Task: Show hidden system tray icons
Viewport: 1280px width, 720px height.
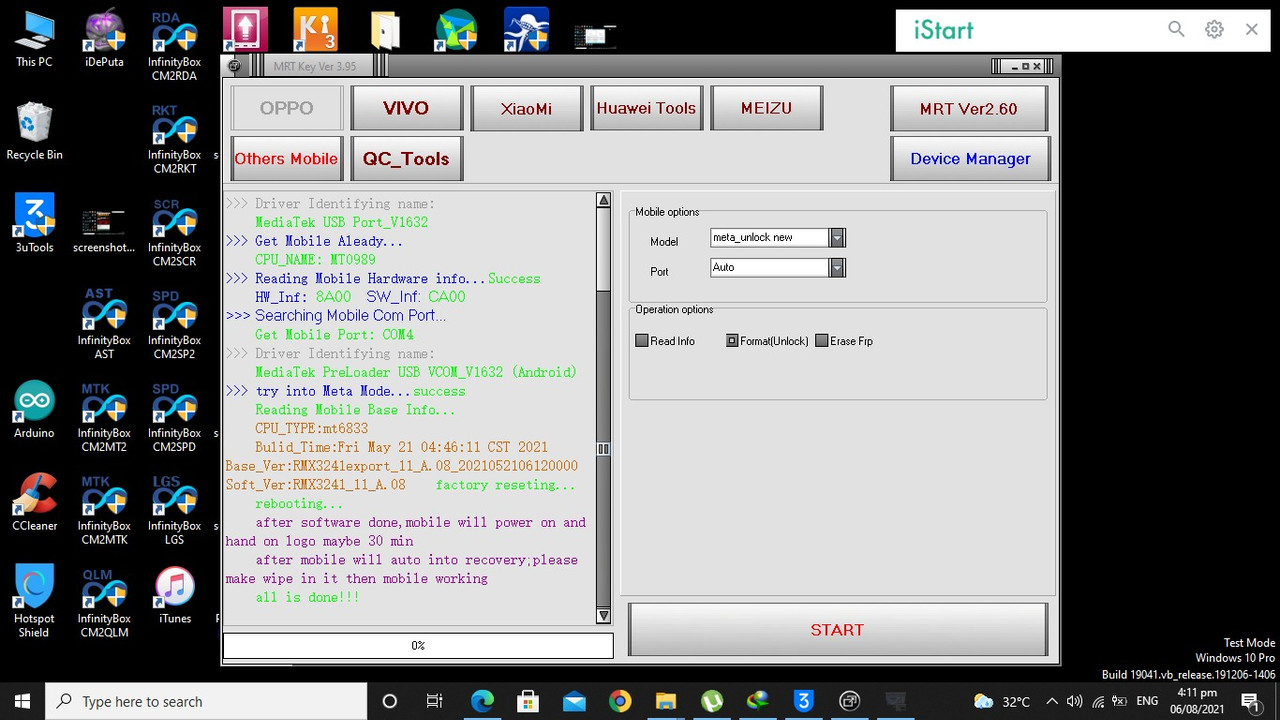Action: pyautogui.click(x=1052, y=701)
